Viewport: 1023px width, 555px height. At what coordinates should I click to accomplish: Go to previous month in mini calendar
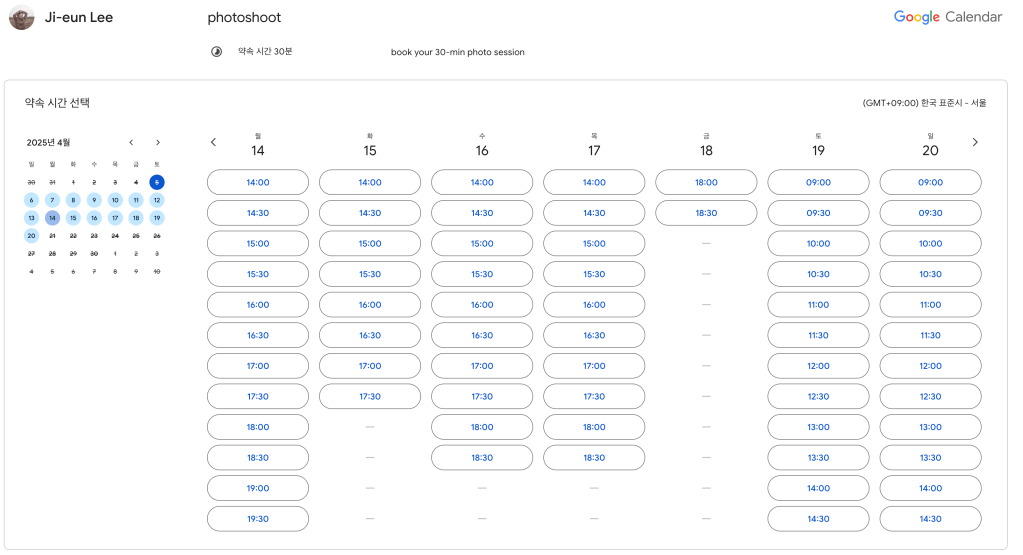(x=131, y=143)
